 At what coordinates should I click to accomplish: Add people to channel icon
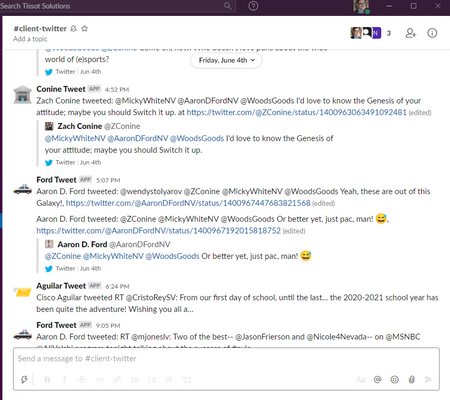(411, 33)
